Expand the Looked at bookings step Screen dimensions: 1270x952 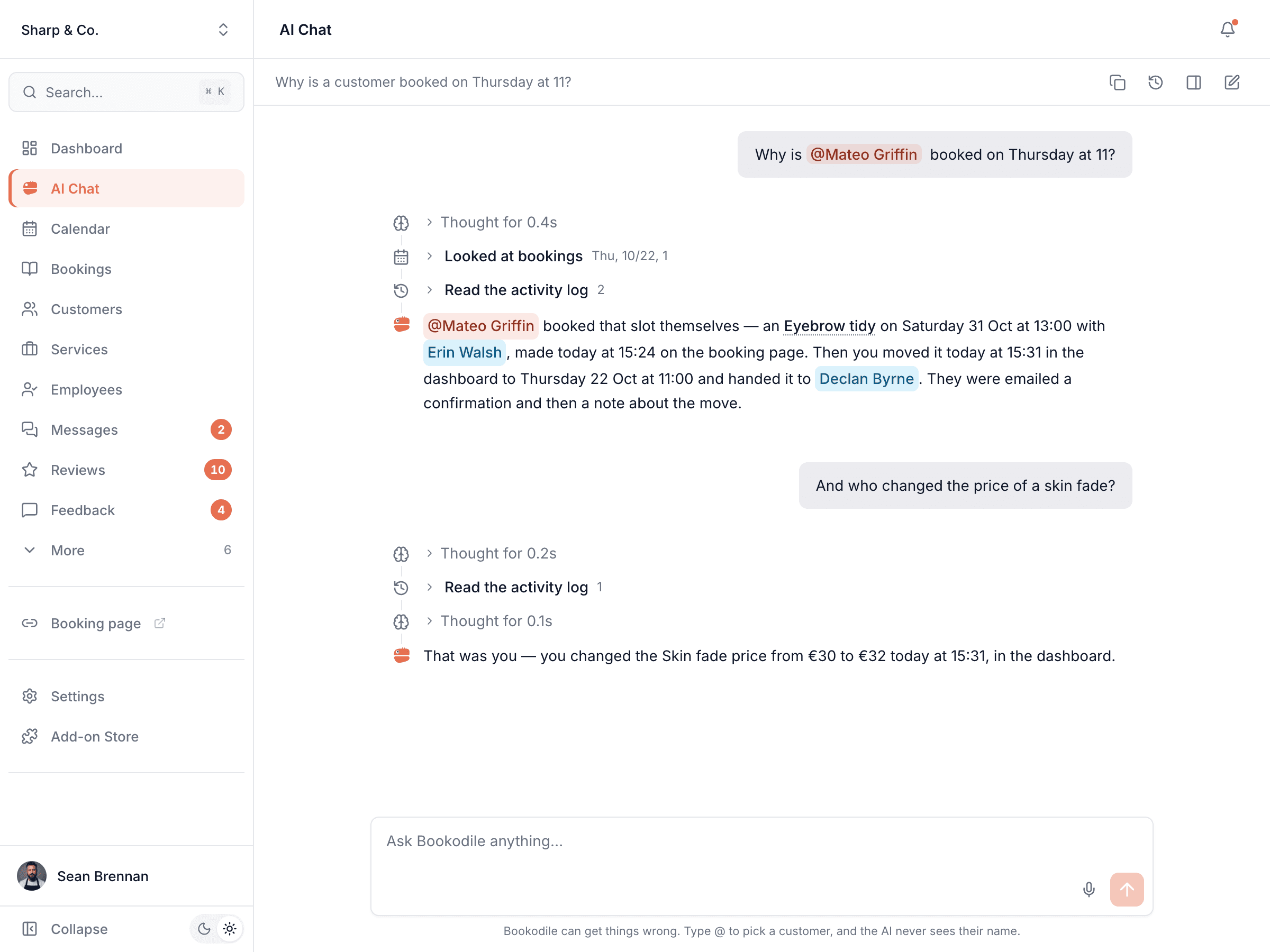[547, 256]
